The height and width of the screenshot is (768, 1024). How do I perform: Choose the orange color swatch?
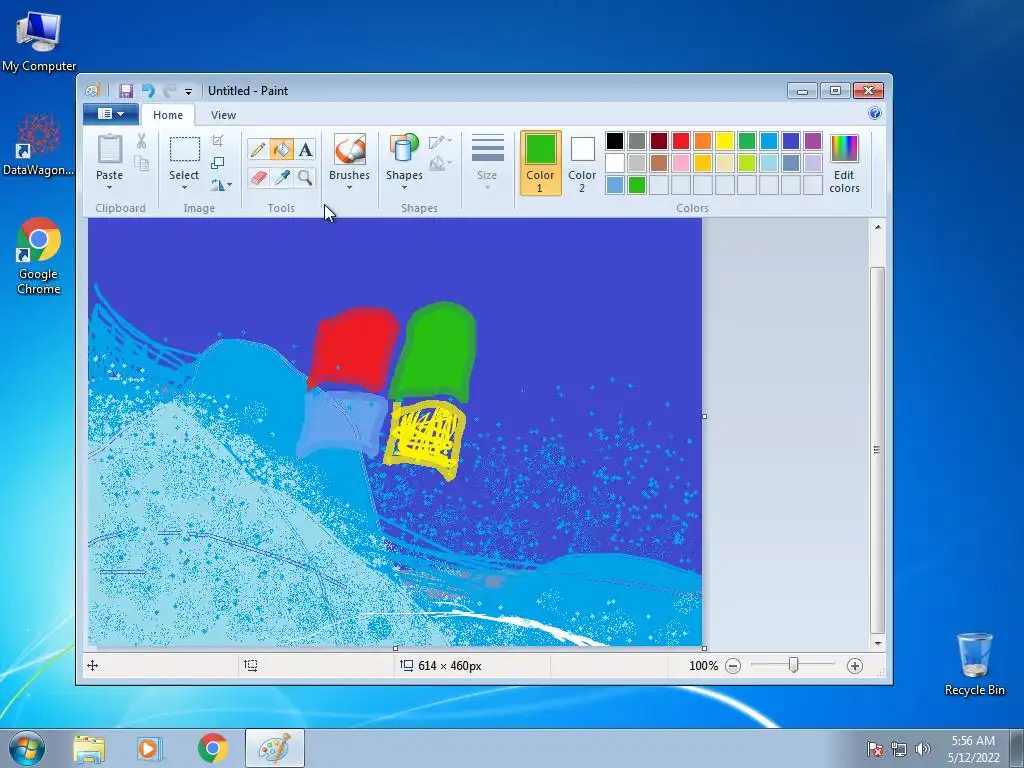[703, 140]
